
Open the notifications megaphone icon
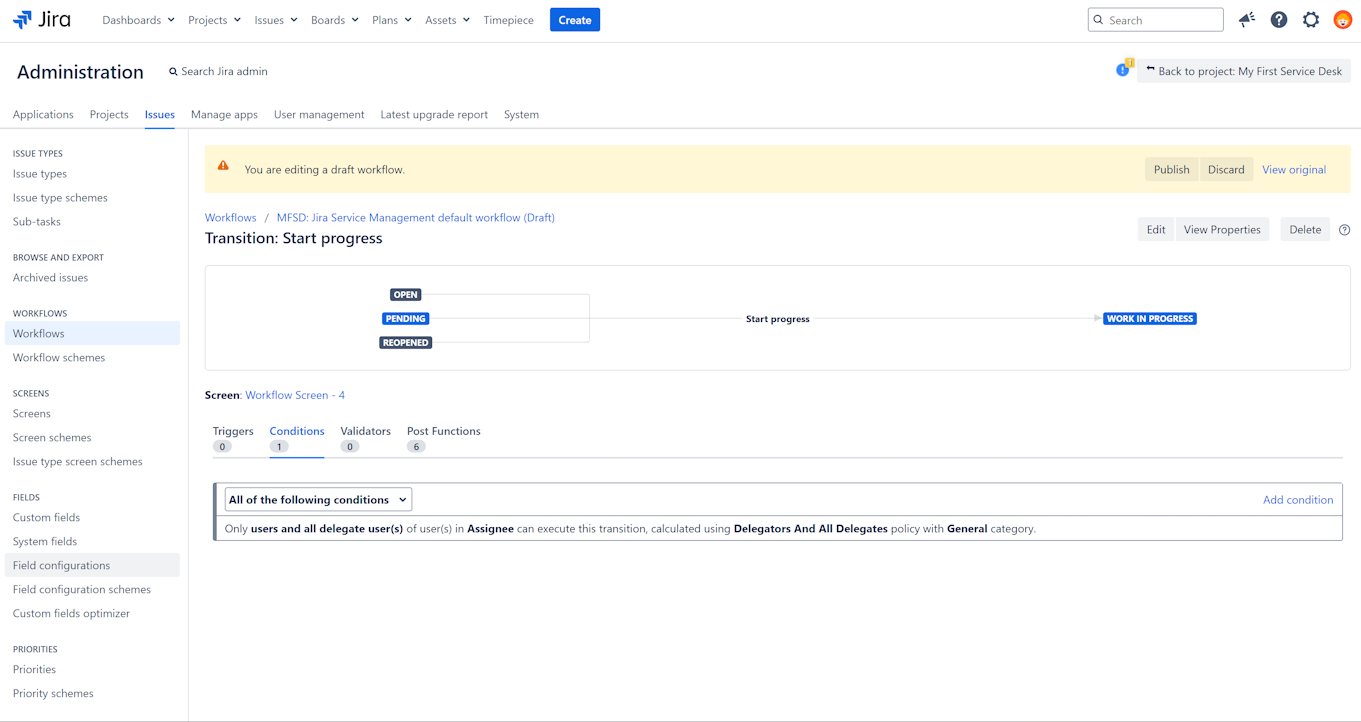point(1246,20)
